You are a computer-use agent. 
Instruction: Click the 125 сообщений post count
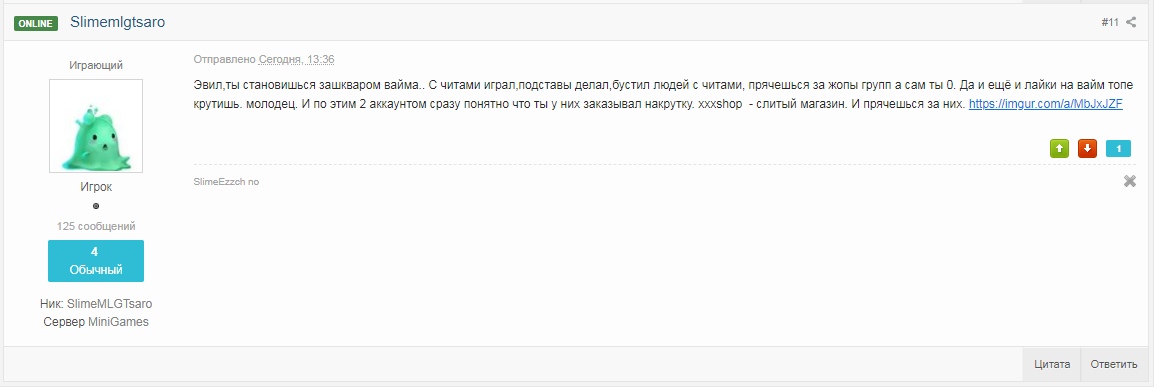(x=96, y=226)
